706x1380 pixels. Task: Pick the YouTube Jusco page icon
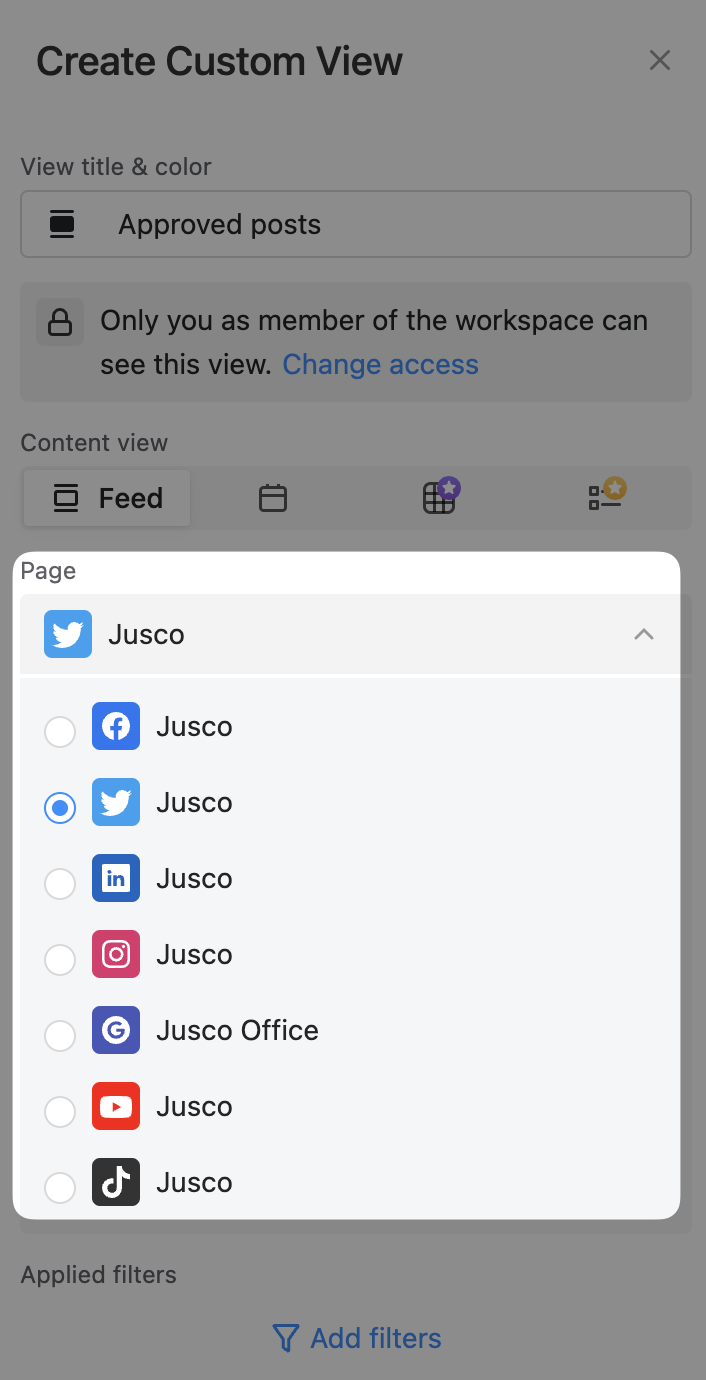coord(116,1106)
